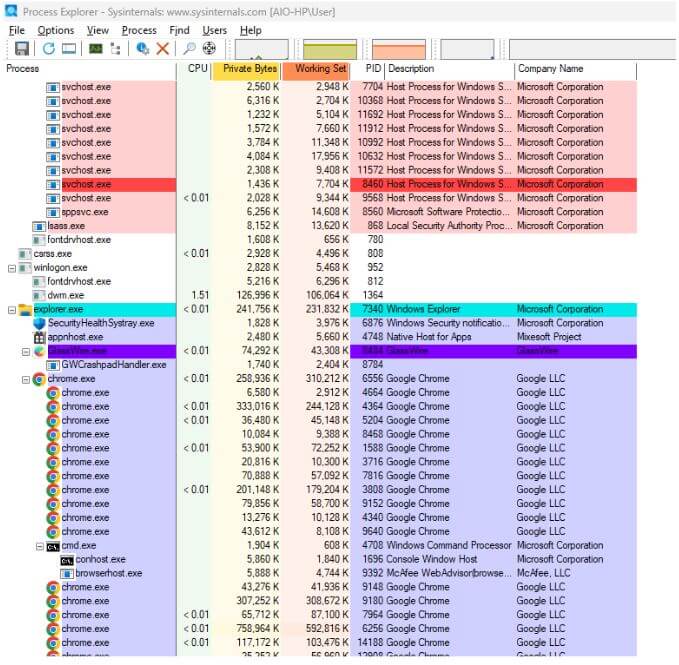The width and height of the screenshot is (679, 665).
Task: Sort by the Working Set column header
Action: click(316, 69)
